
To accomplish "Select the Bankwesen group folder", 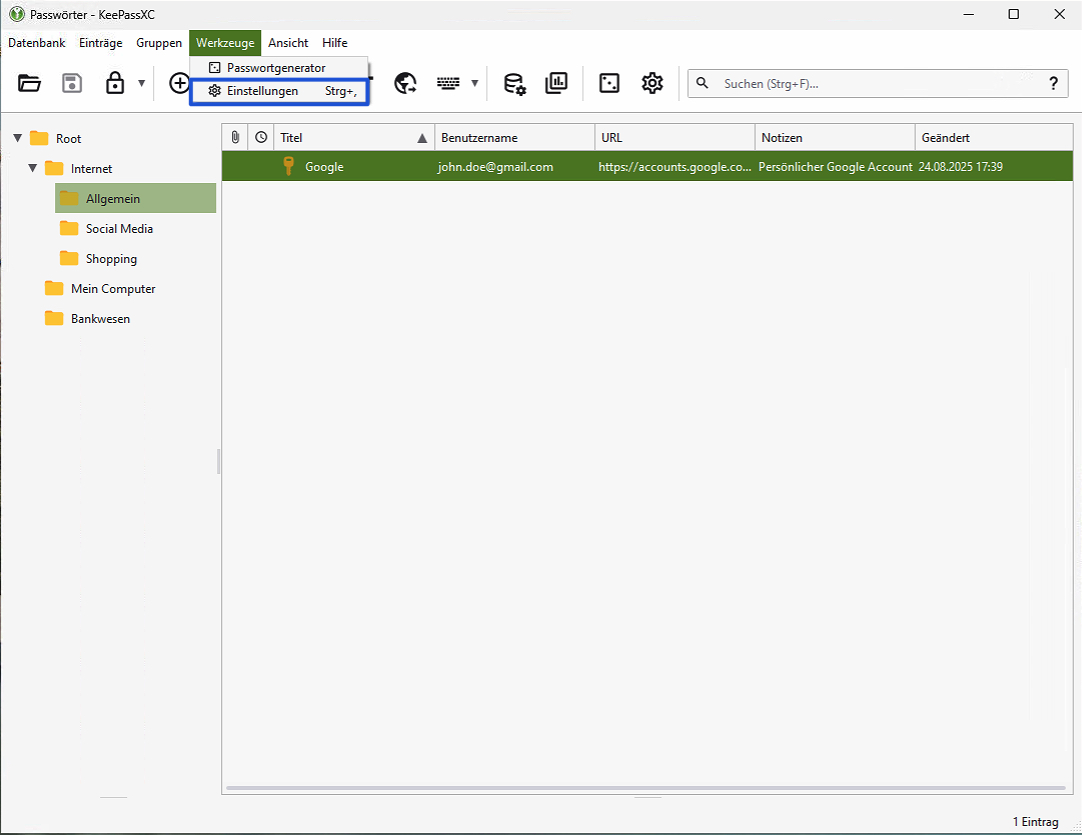I will tap(100, 319).
